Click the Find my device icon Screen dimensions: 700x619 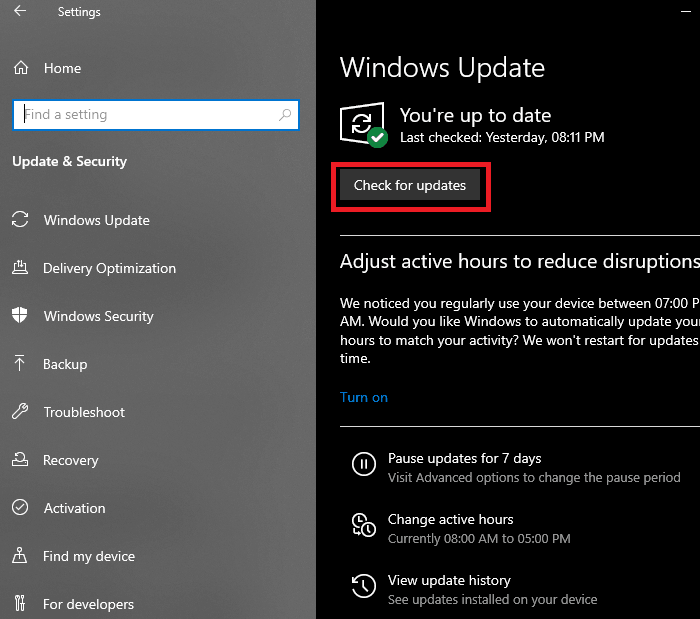pyautogui.click(x=19, y=556)
